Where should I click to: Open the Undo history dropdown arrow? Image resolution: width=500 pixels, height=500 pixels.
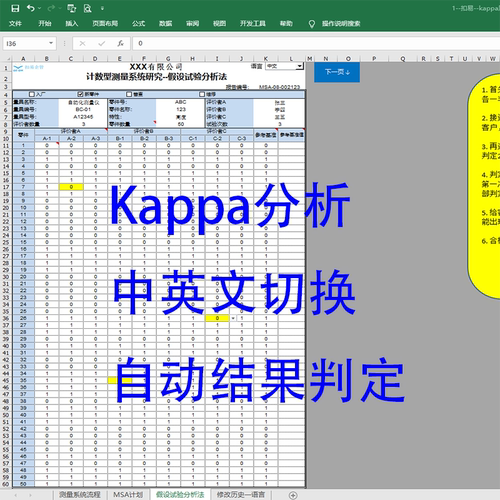coord(40,8)
